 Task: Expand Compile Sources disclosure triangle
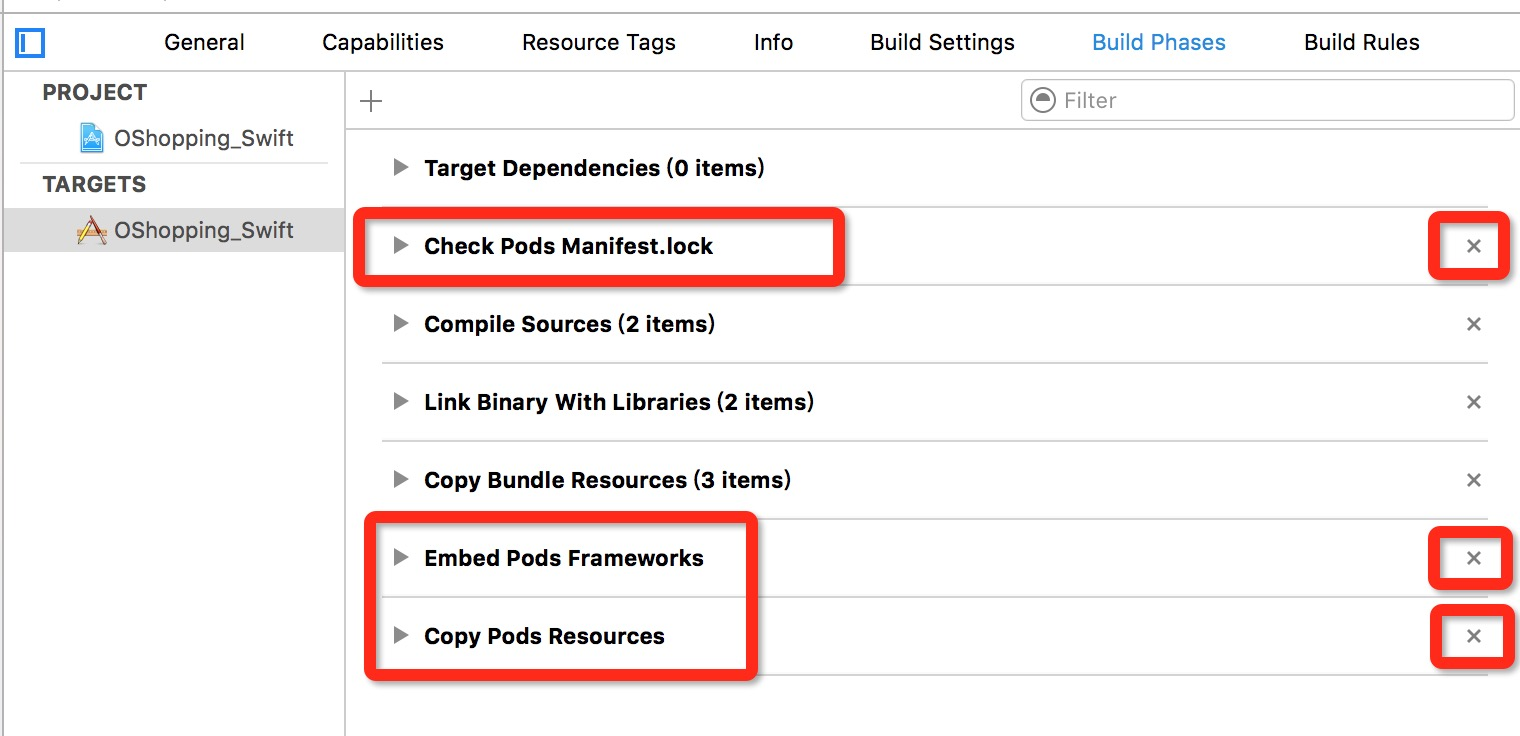[401, 323]
